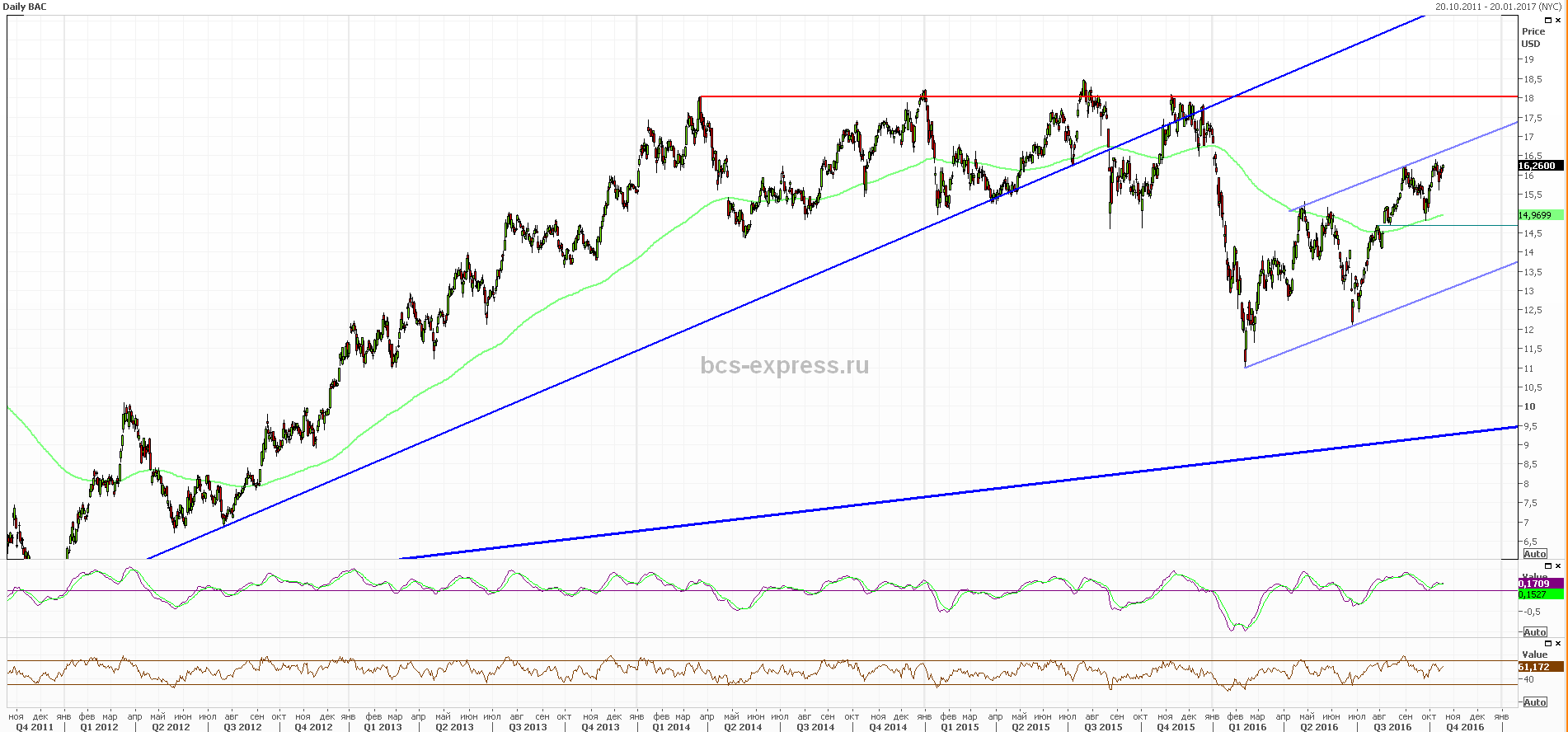The image size is (1568, 732).
Task: Maximize the main price chart panel
Action: tap(1548, 20)
